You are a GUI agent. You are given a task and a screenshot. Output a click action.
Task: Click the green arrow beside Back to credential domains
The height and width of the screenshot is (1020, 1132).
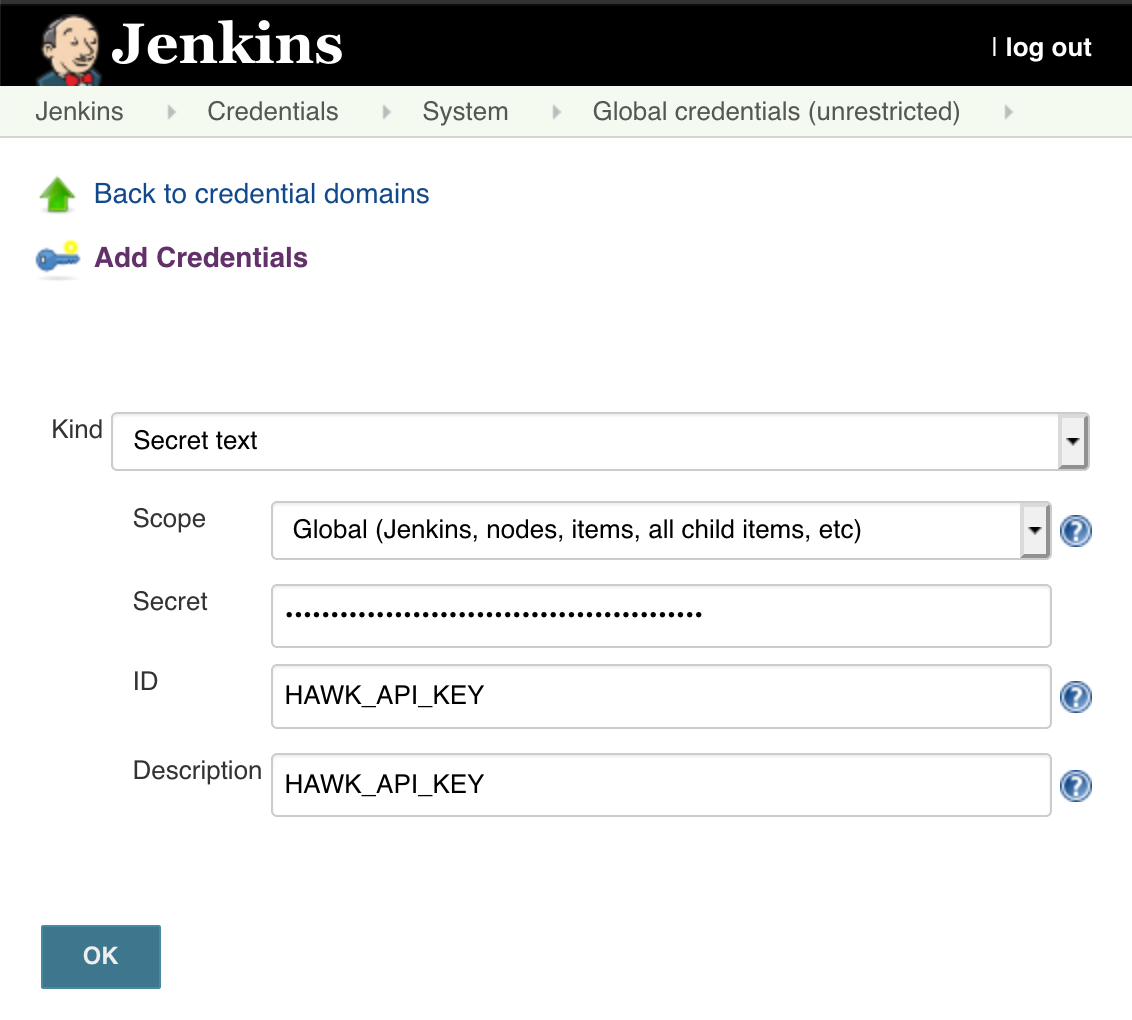coord(57,194)
